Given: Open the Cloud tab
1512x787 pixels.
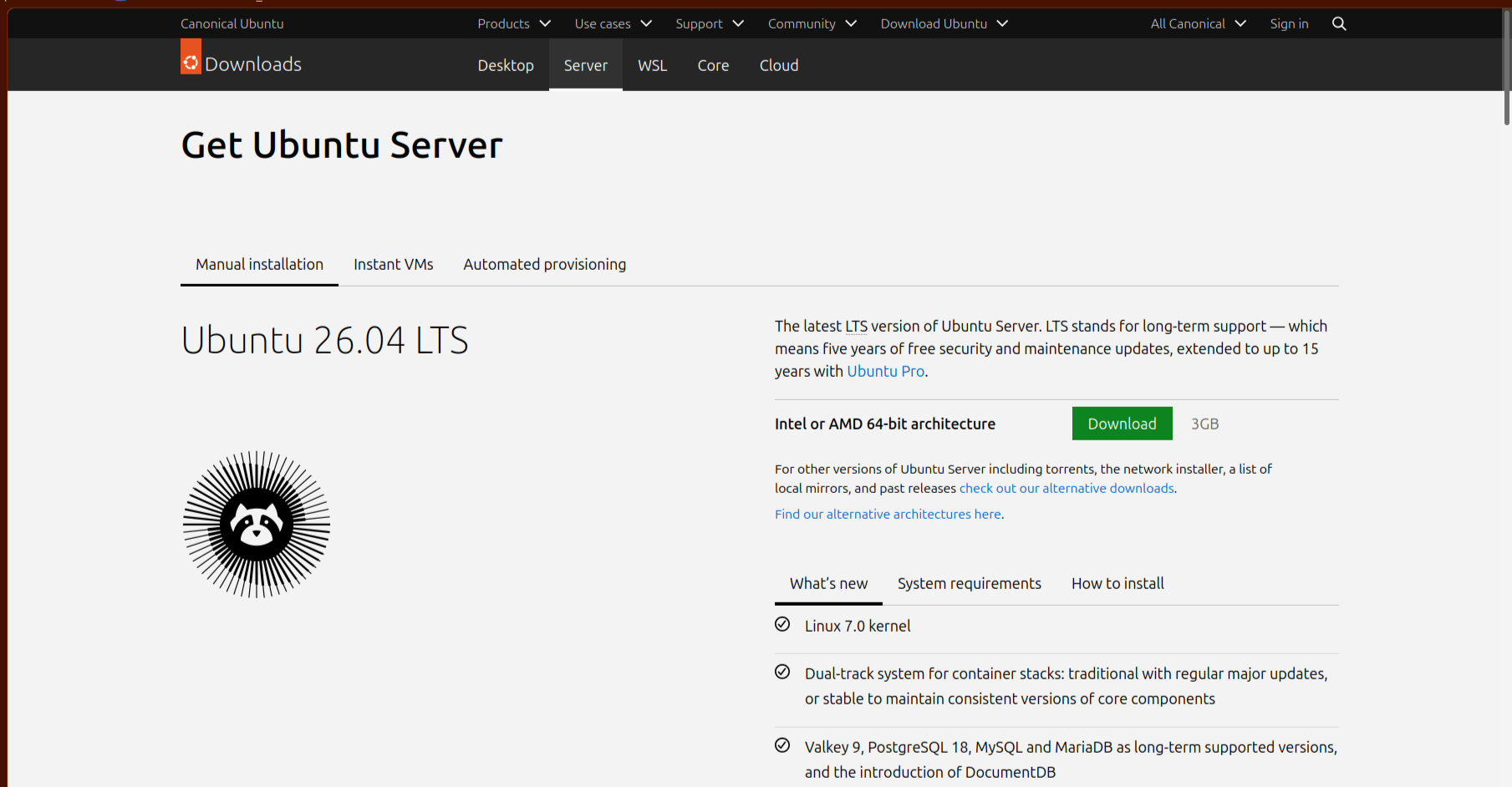Looking at the screenshot, I should [x=779, y=65].
